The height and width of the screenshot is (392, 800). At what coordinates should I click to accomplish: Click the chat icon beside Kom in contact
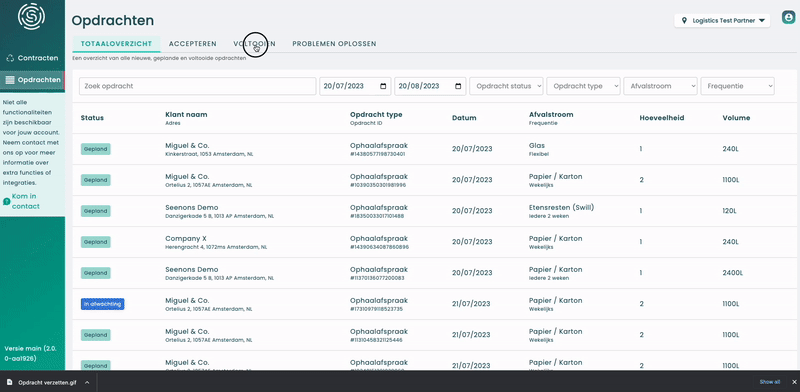click(x=7, y=201)
